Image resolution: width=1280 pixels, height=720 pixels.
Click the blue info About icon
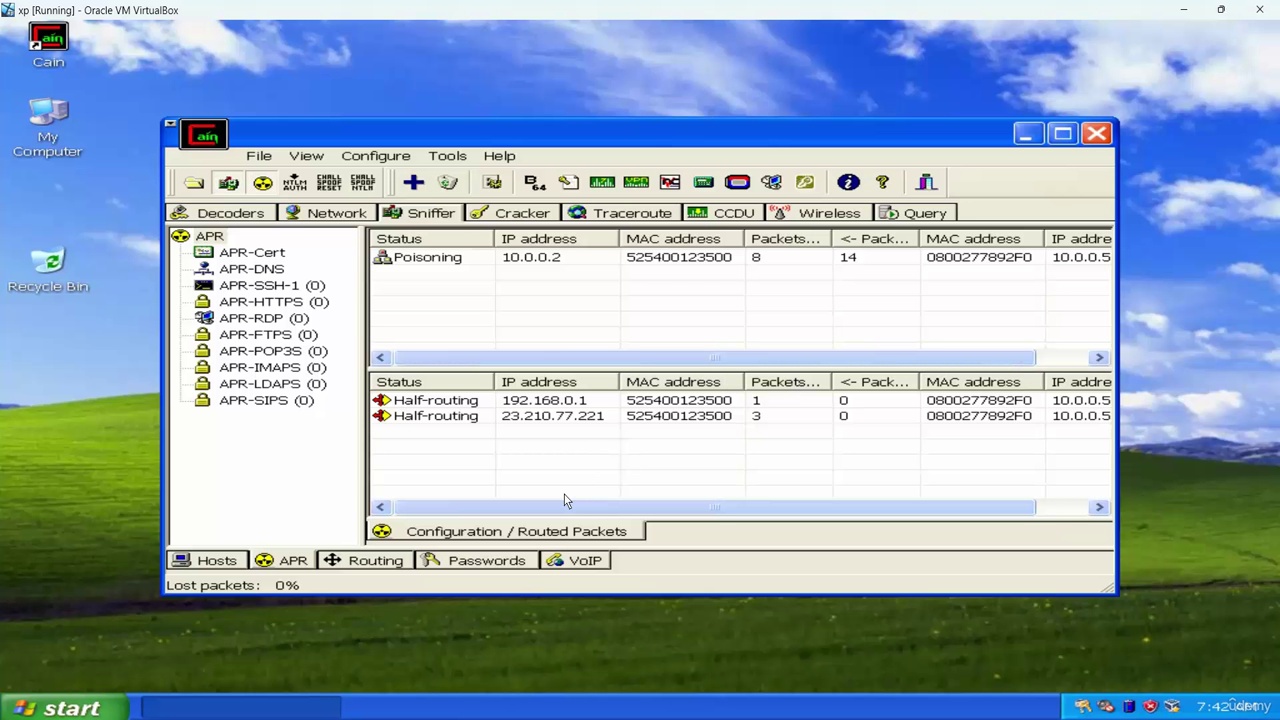click(x=848, y=182)
